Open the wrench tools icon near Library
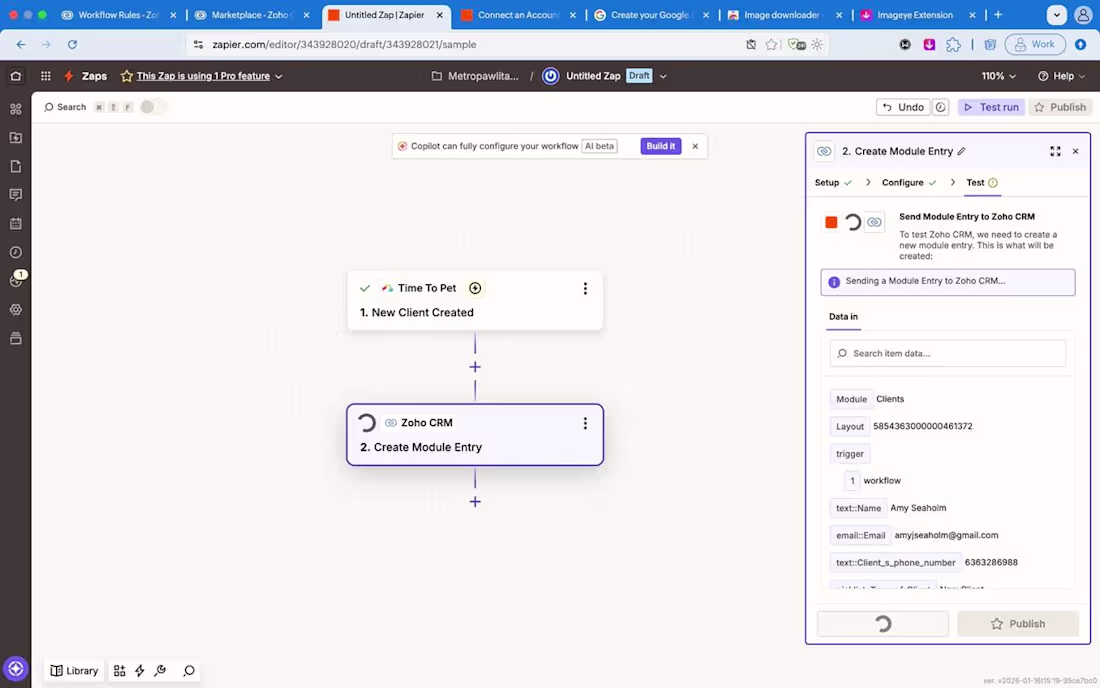 (160, 670)
